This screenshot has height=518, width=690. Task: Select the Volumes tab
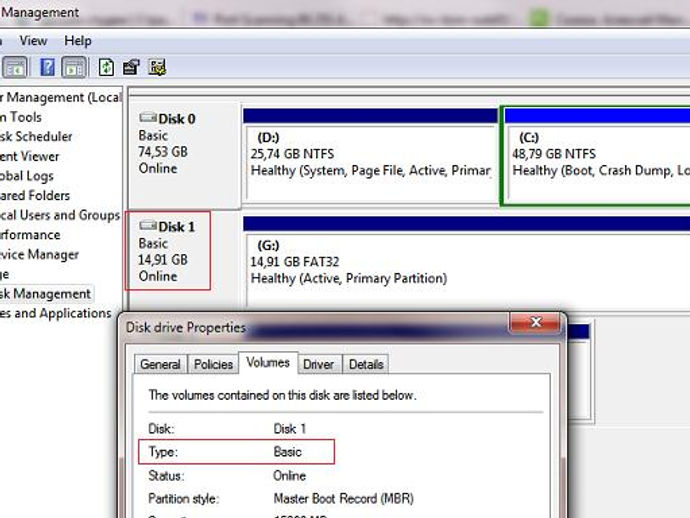[x=268, y=363]
